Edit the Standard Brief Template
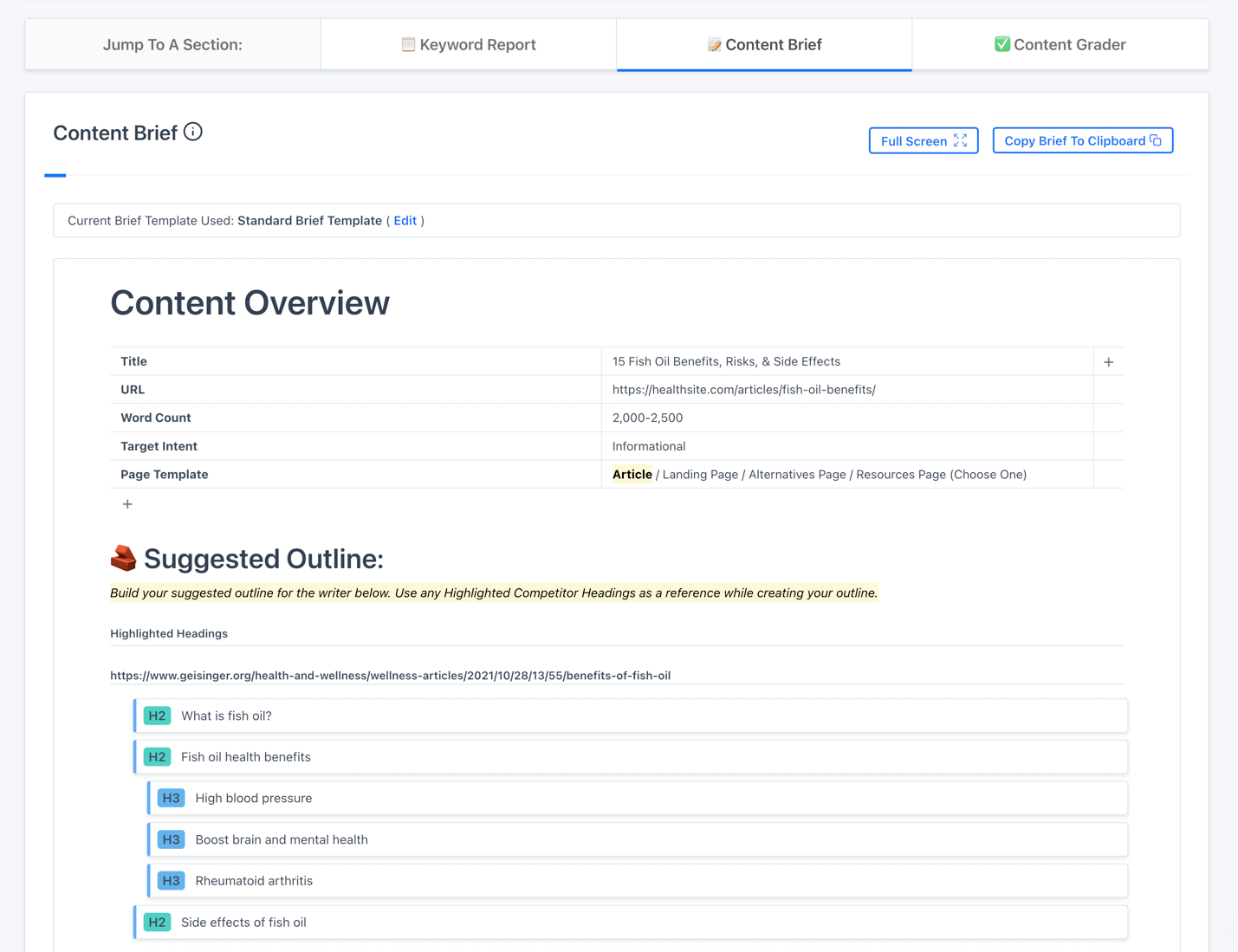 [x=405, y=221]
